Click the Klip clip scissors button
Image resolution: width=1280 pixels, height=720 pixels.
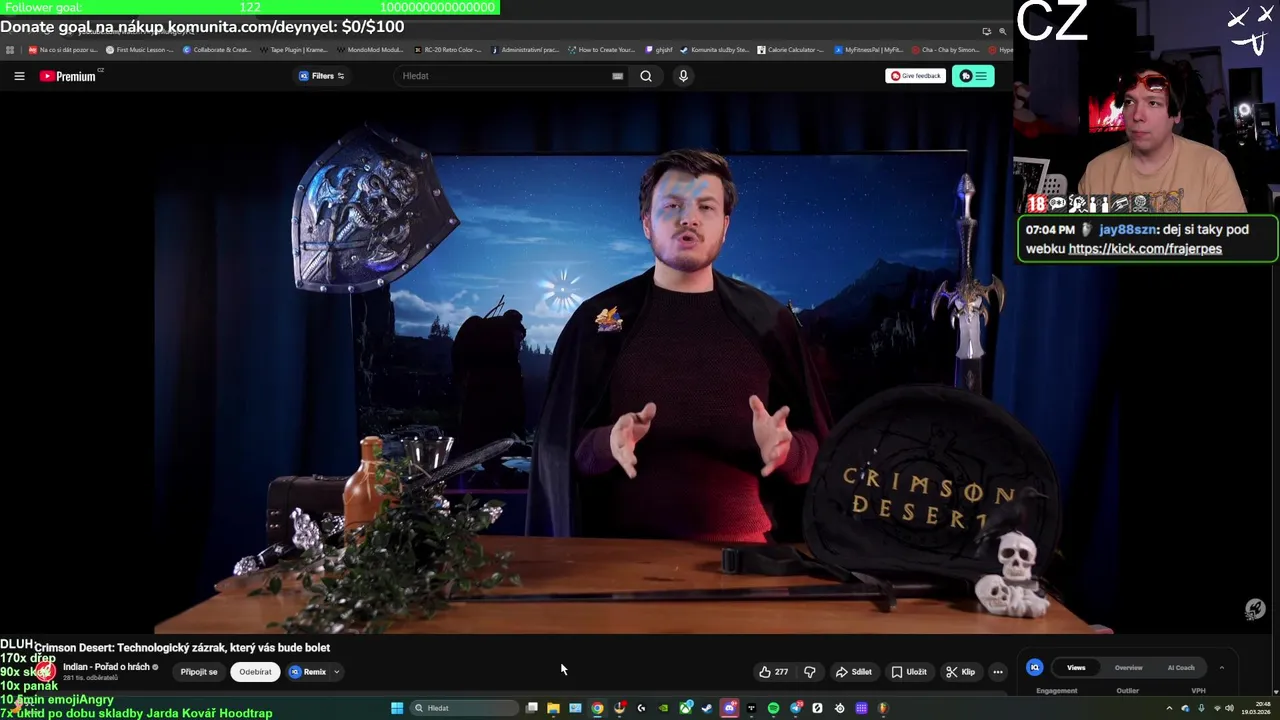click(960, 672)
